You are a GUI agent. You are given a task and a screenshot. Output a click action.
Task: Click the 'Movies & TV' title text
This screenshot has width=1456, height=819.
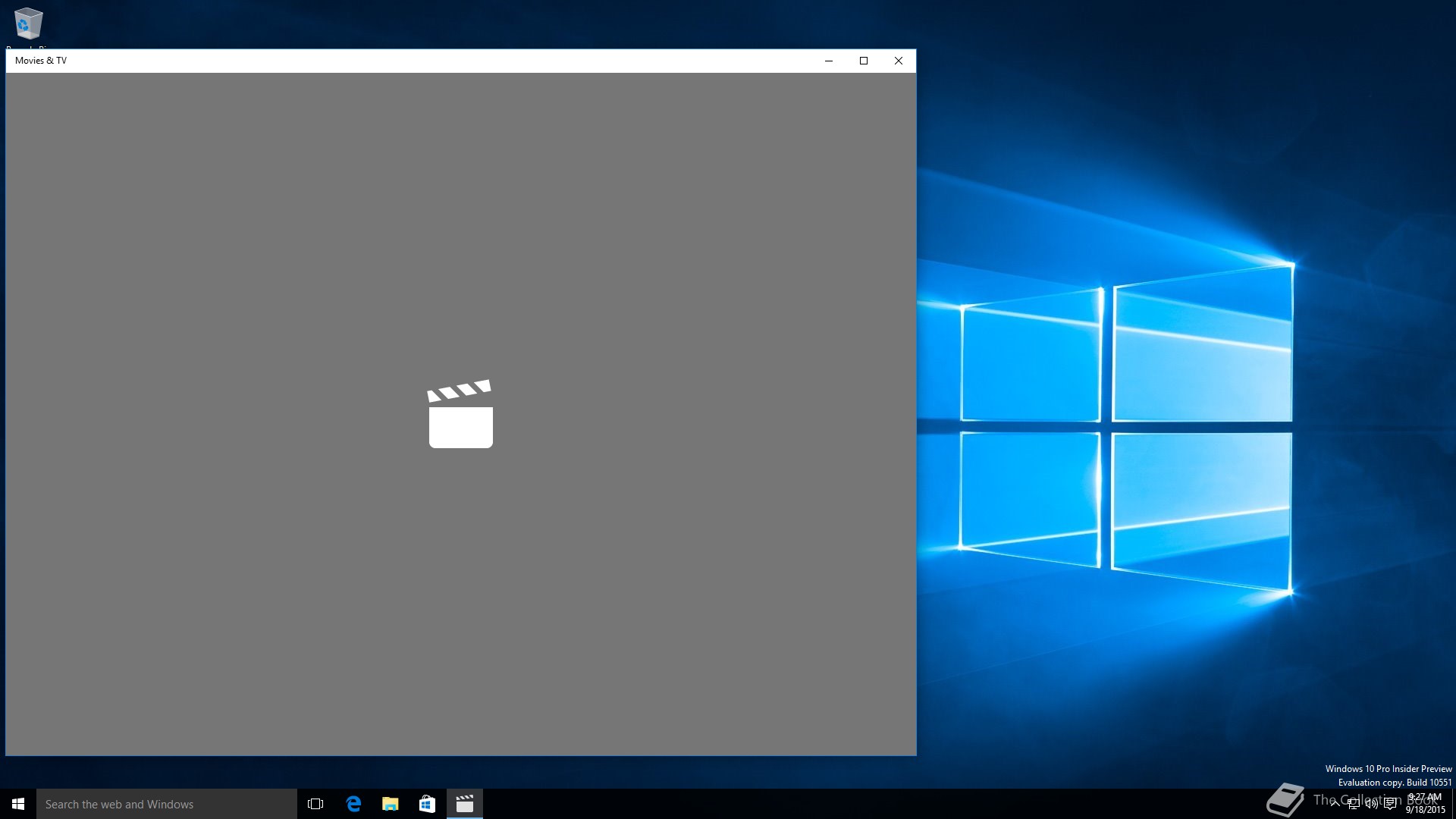point(41,61)
